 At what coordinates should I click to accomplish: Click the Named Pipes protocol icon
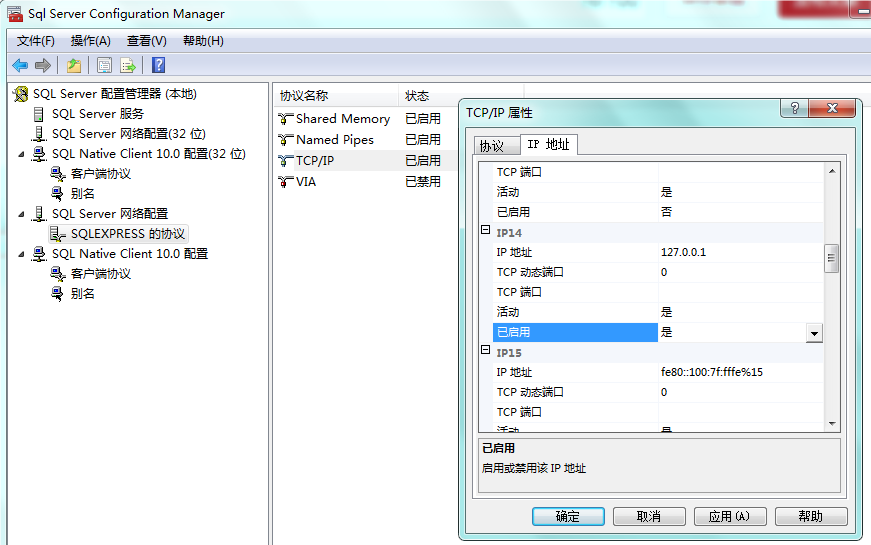[286, 140]
